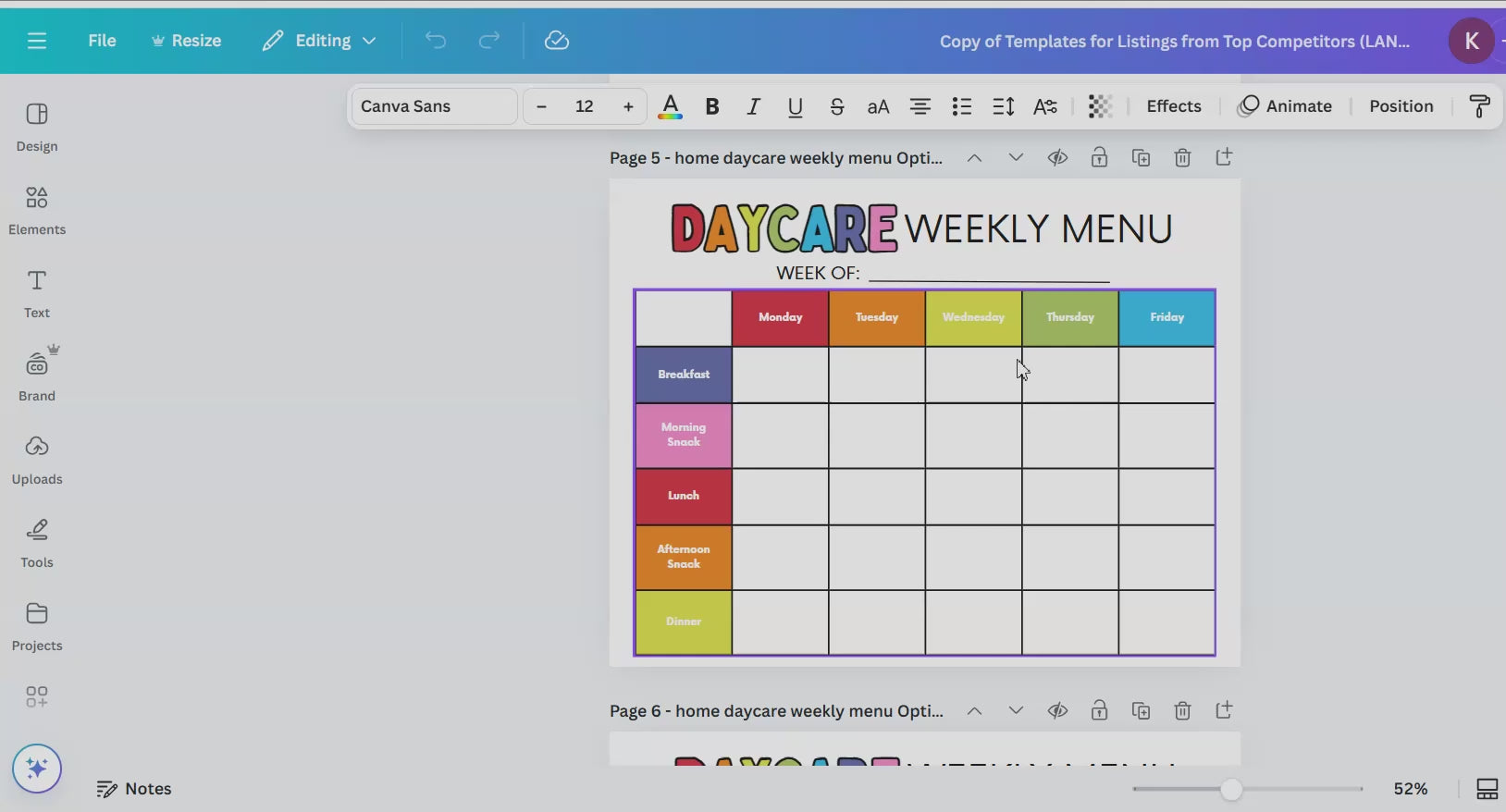The height and width of the screenshot is (812, 1506).
Task: Click the Canva AI assistant sparkle button
Action: (x=37, y=769)
